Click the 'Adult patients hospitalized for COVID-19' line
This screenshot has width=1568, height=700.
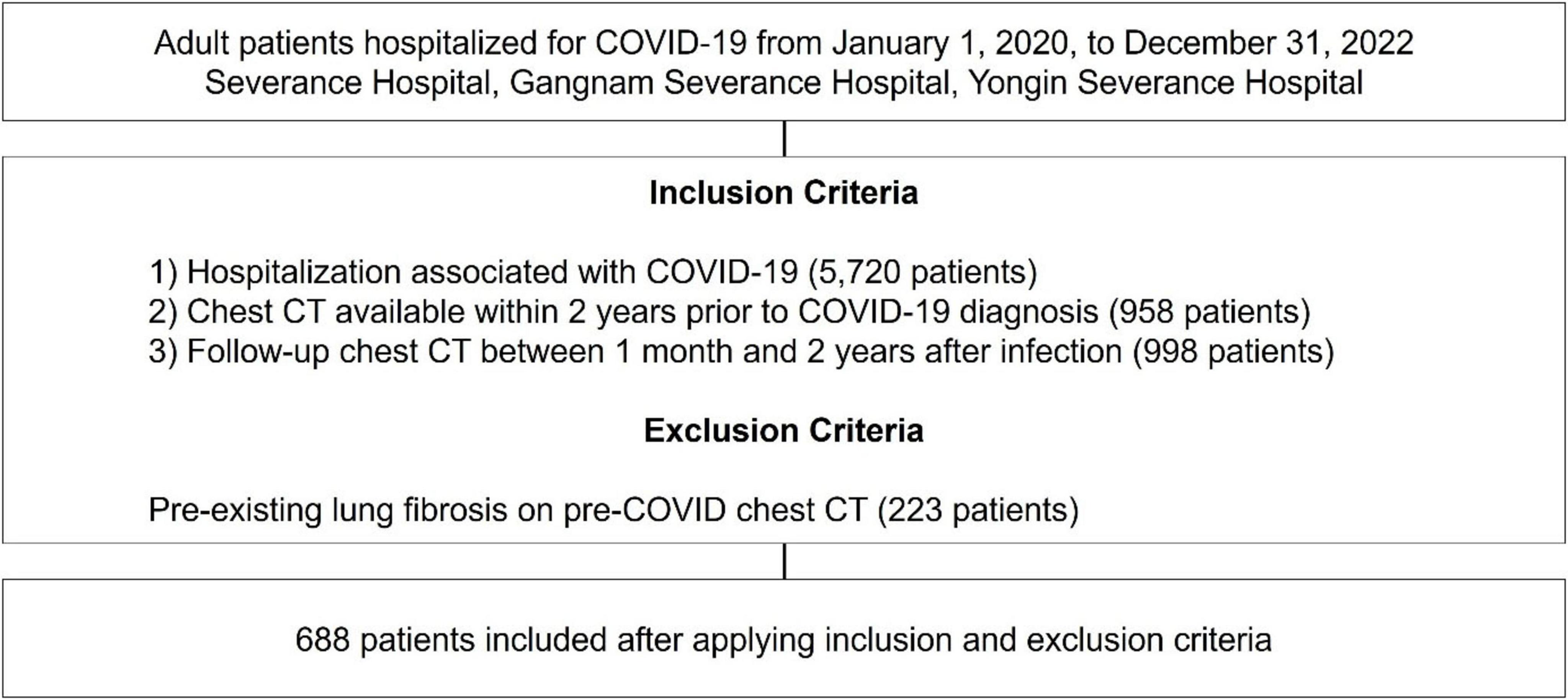(x=450, y=44)
